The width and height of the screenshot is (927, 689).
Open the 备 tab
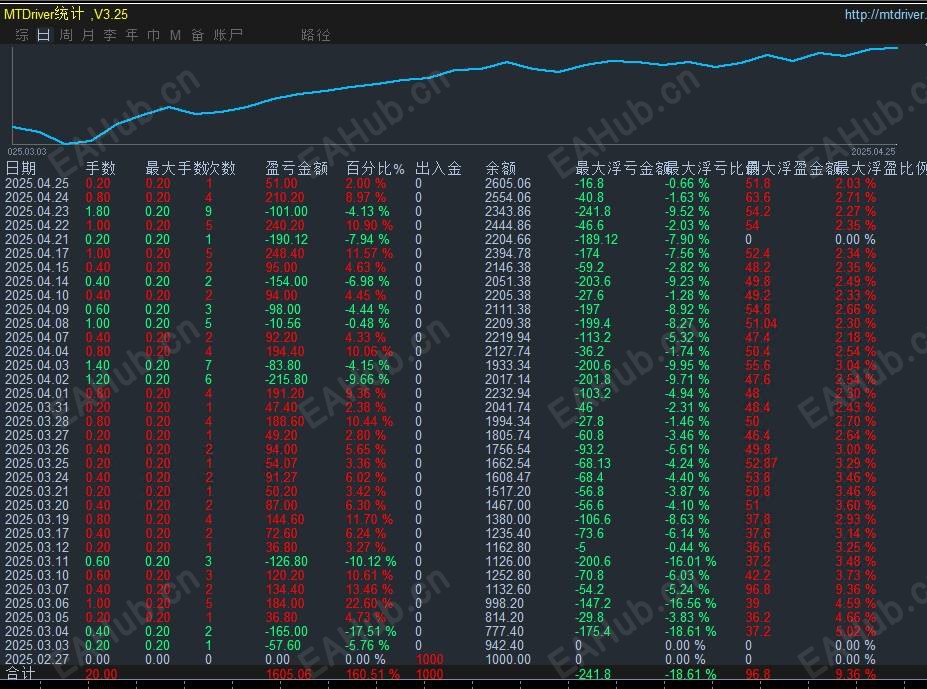pos(197,35)
